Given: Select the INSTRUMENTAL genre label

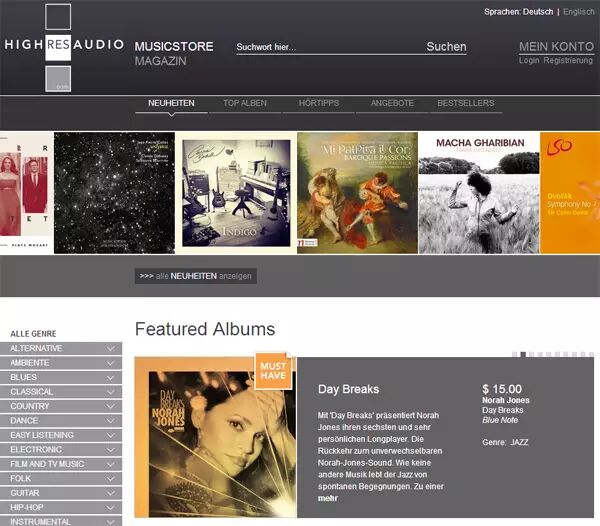Looking at the screenshot, I should click(40, 522).
